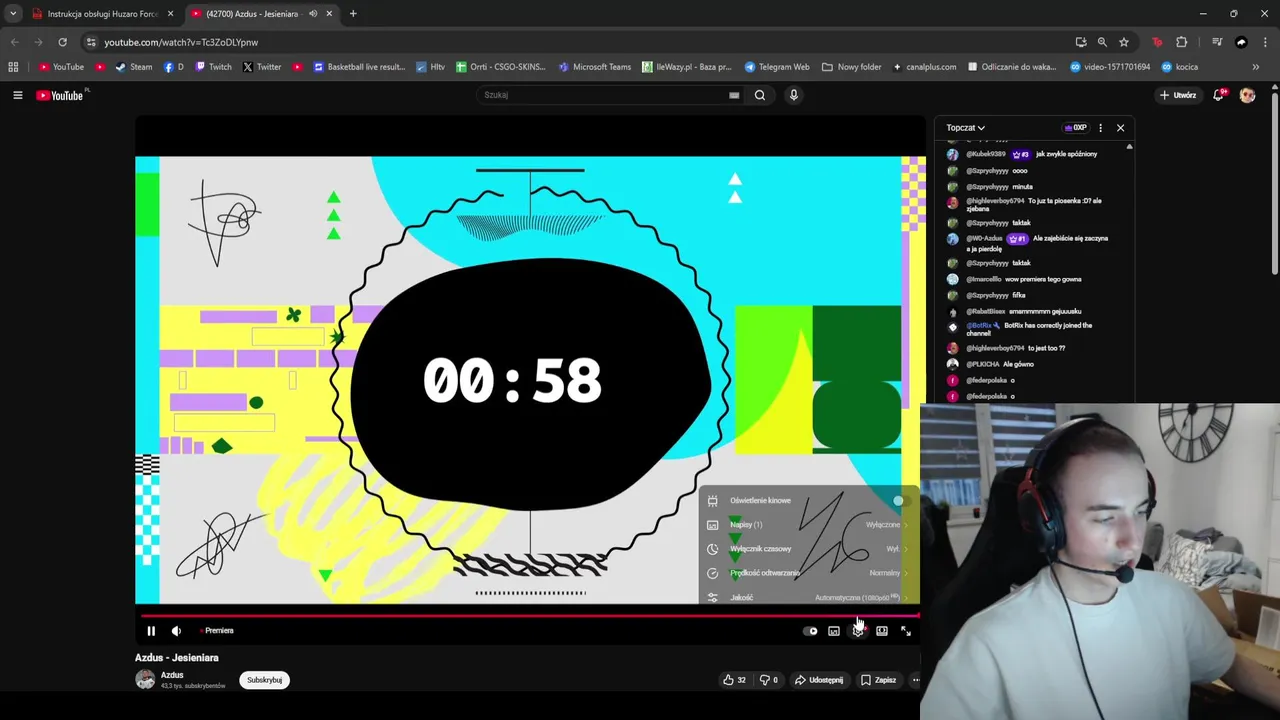Image resolution: width=1280 pixels, height=720 pixels.
Task: Bookmark this page with the star icon
Action: tap(1124, 42)
